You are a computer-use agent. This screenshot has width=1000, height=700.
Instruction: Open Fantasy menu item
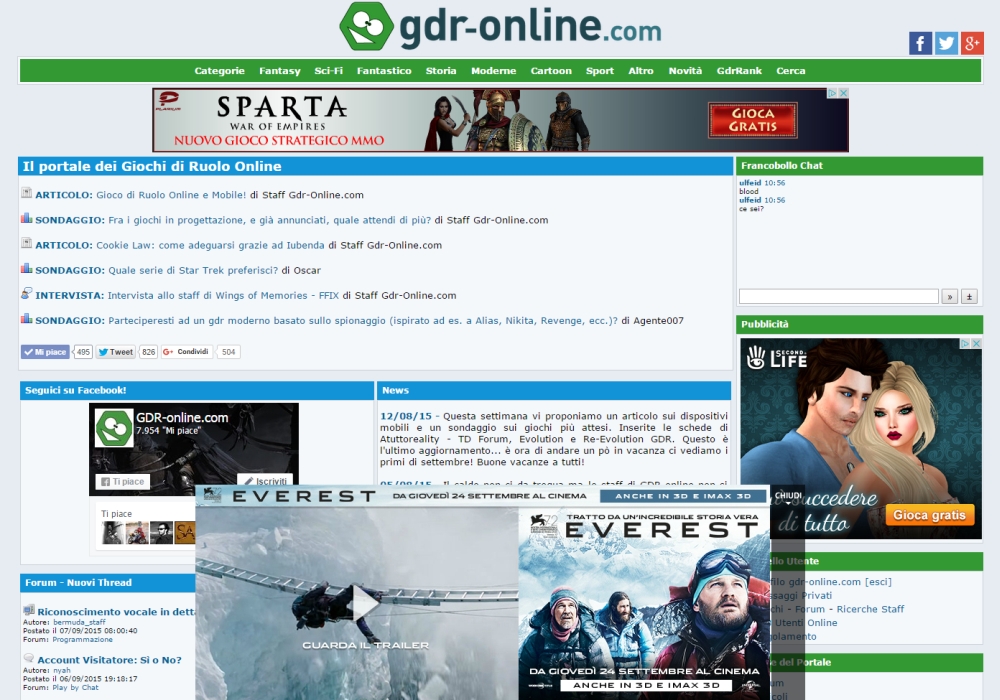pyautogui.click(x=279, y=71)
